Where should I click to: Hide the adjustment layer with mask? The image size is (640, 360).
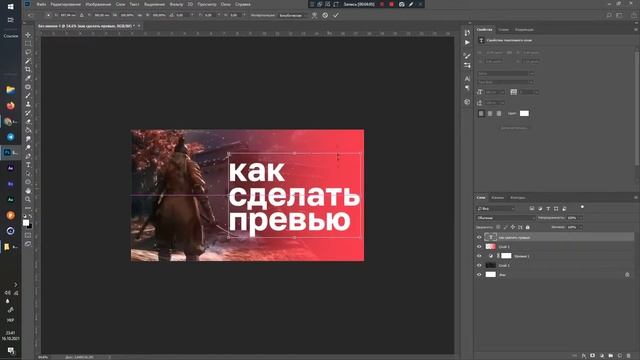pos(479,256)
